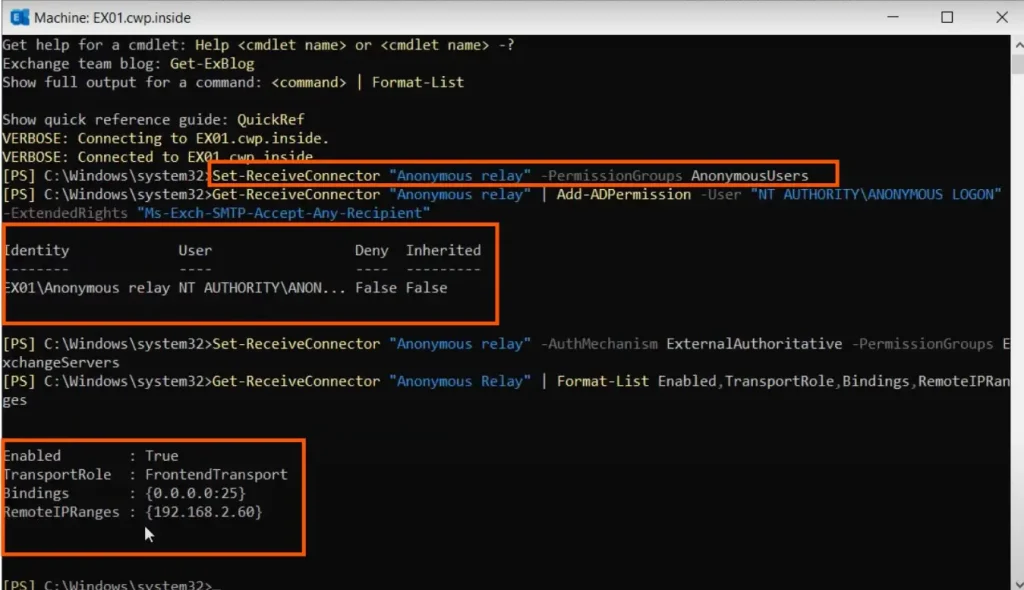Click the "Ms-Exch-SMTP-Accept-Any-Recipient" string
1024x590 pixels.
pos(283,213)
